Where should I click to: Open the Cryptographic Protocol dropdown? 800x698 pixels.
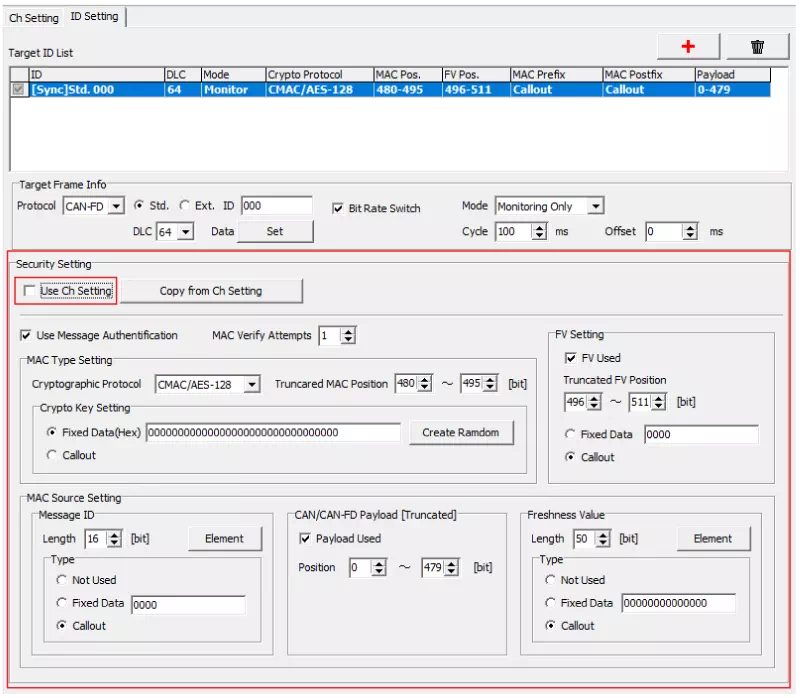pos(252,384)
